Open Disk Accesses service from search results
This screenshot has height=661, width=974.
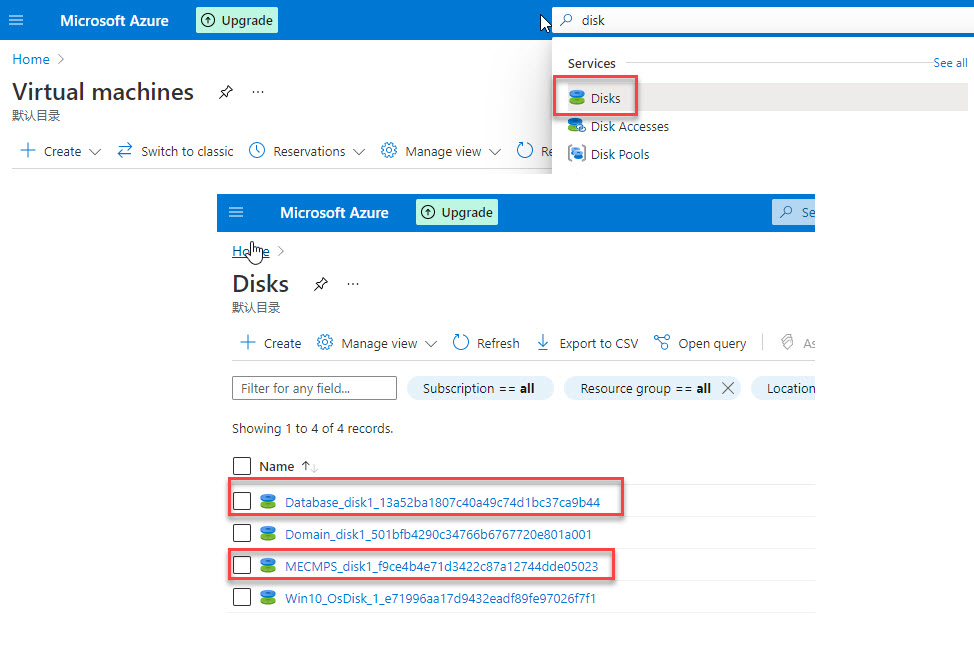pos(629,126)
